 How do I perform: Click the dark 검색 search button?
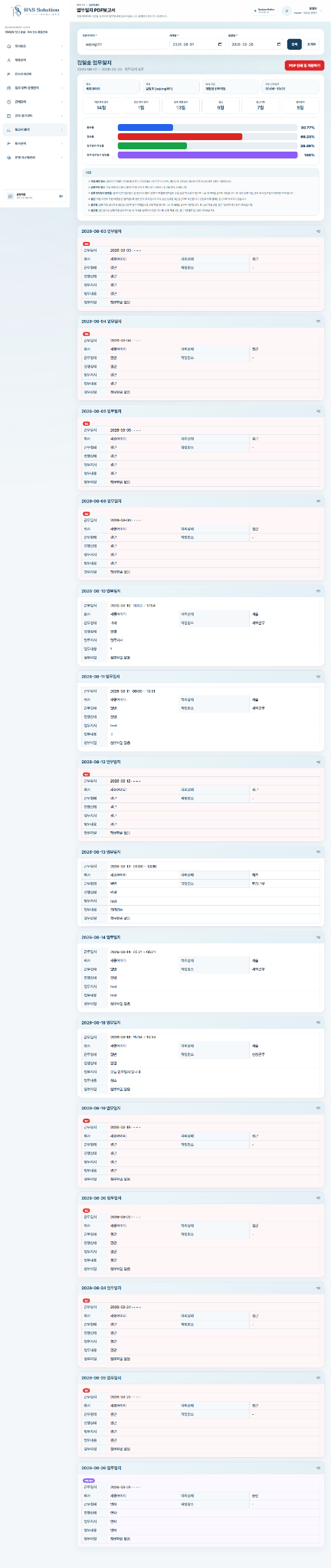(294, 44)
